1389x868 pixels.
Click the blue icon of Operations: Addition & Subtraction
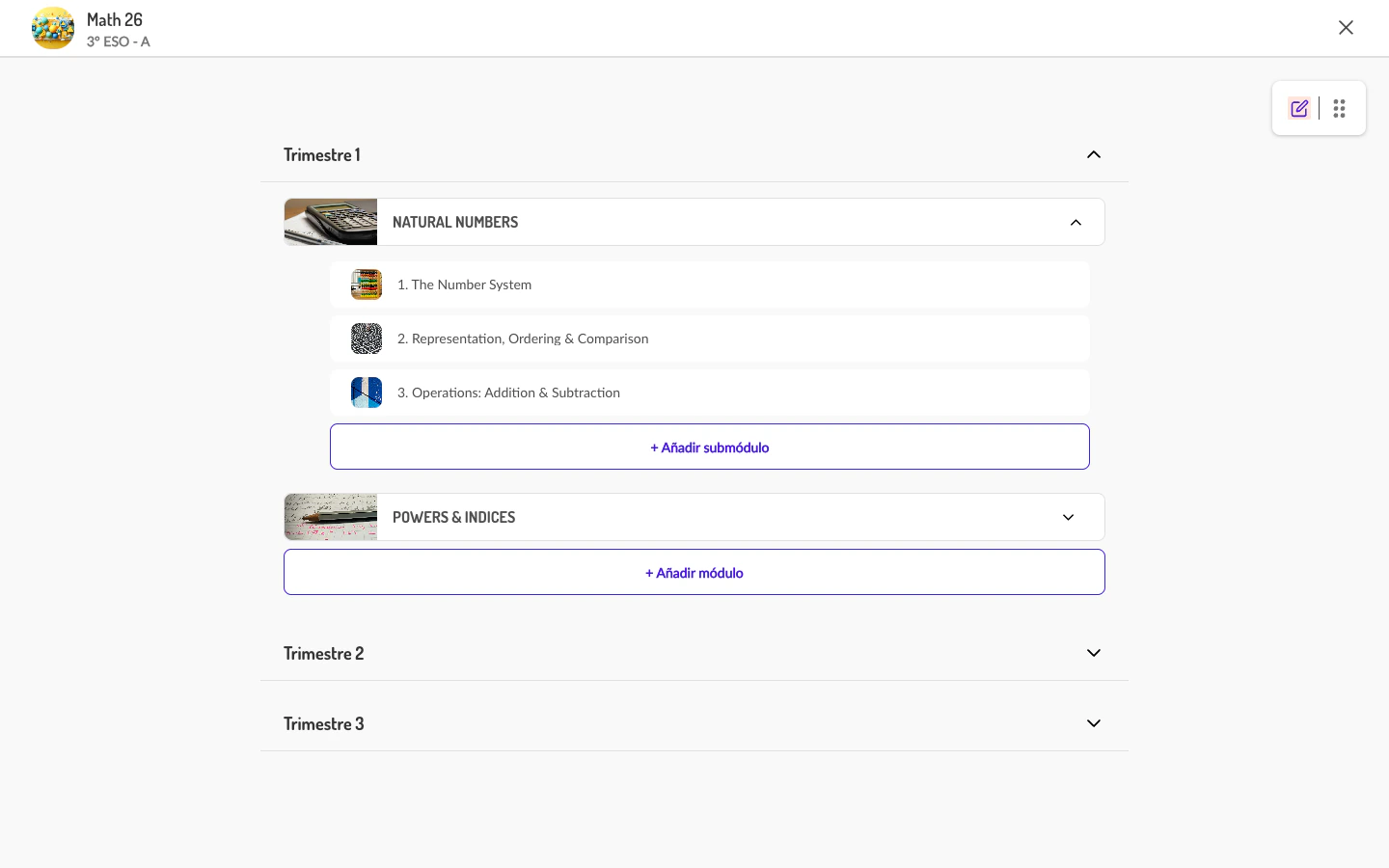point(367,393)
